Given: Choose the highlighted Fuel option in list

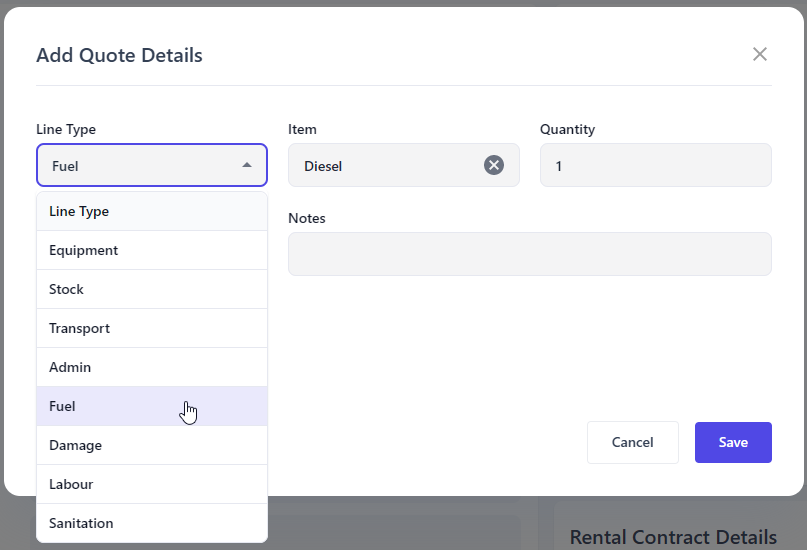Looking at the screenshot, I should coord(63,406).
